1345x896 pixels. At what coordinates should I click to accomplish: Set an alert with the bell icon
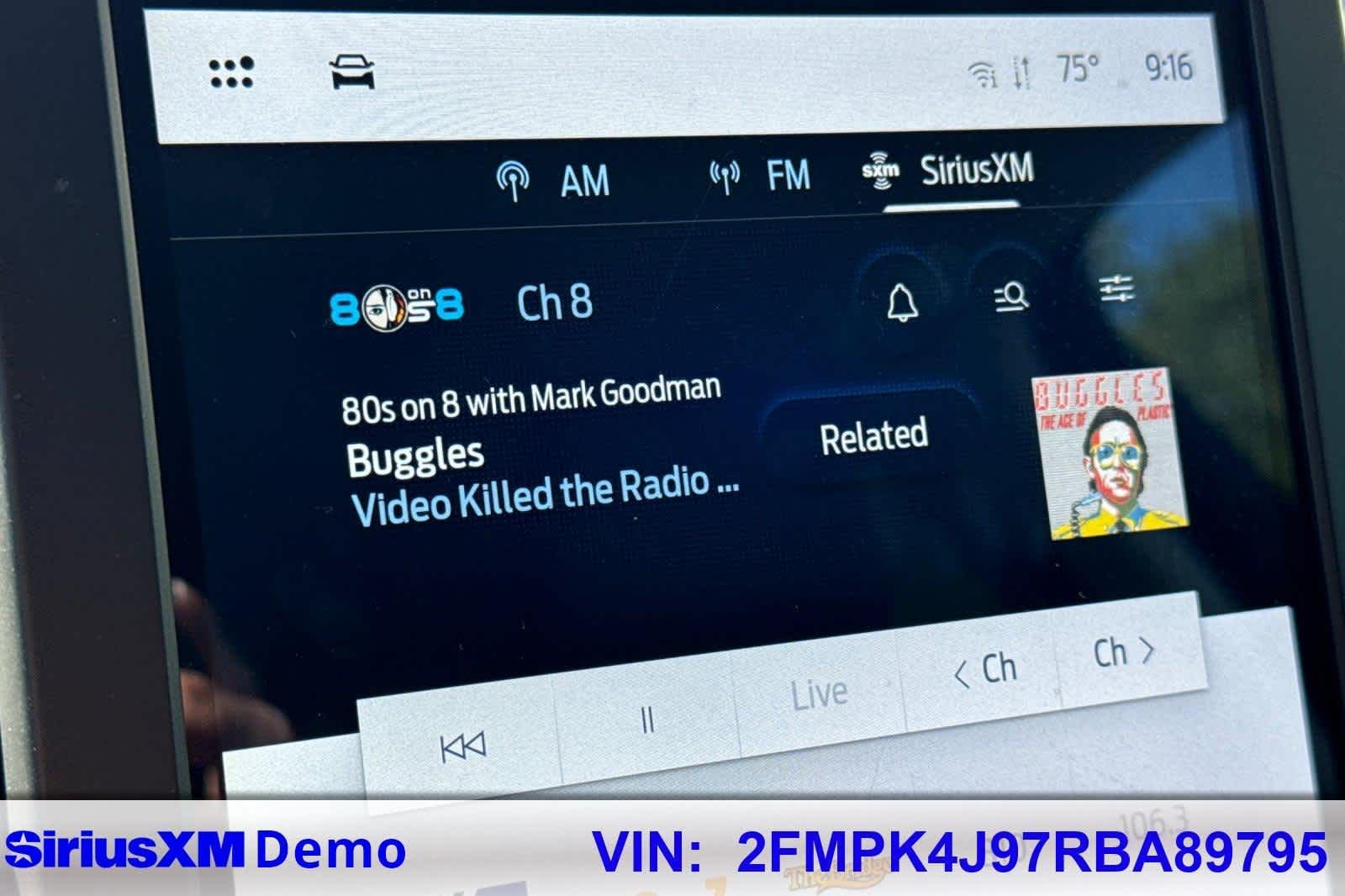pos(902,301)
